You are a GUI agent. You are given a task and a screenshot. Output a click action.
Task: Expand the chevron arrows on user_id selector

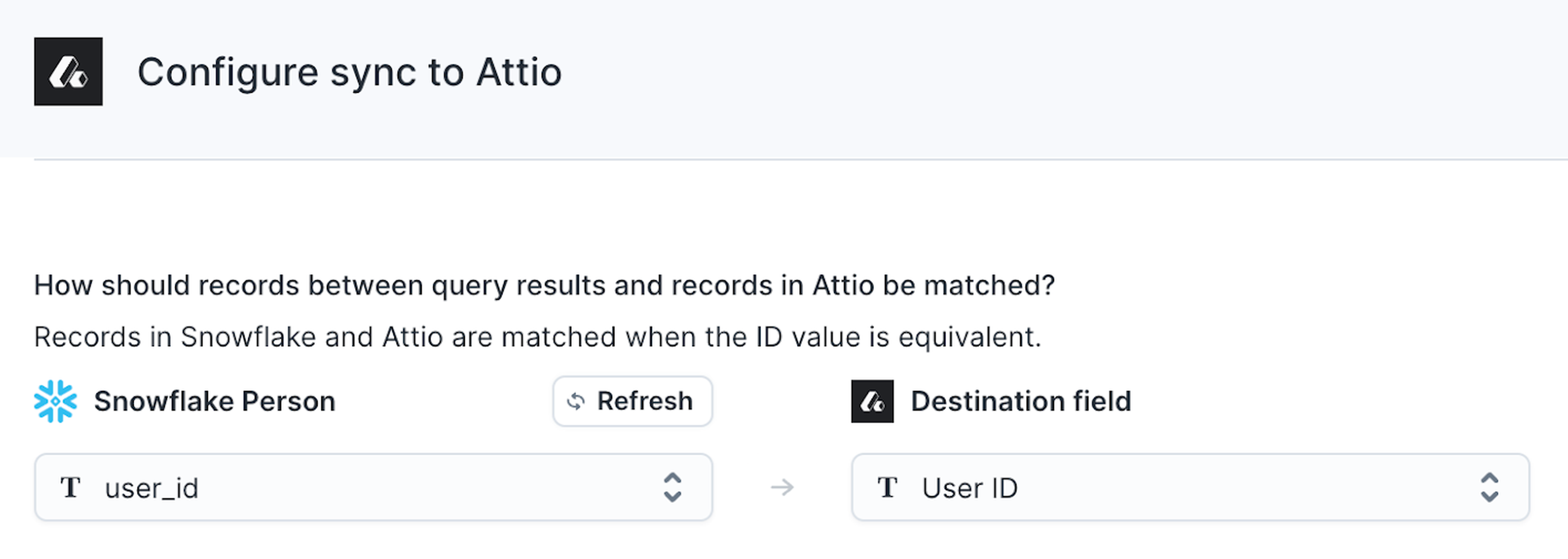point(672,487)
